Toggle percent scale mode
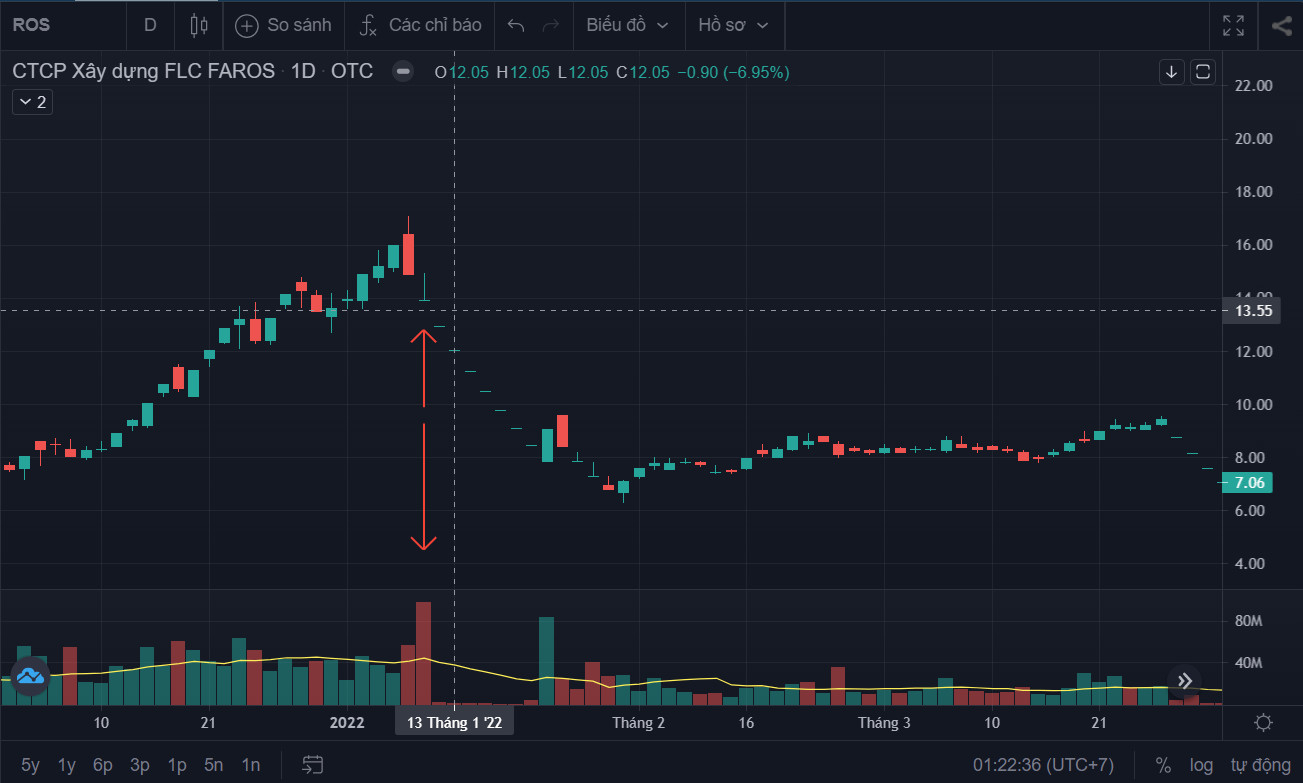The image size is (1303, 783). tap(1163, 765)
